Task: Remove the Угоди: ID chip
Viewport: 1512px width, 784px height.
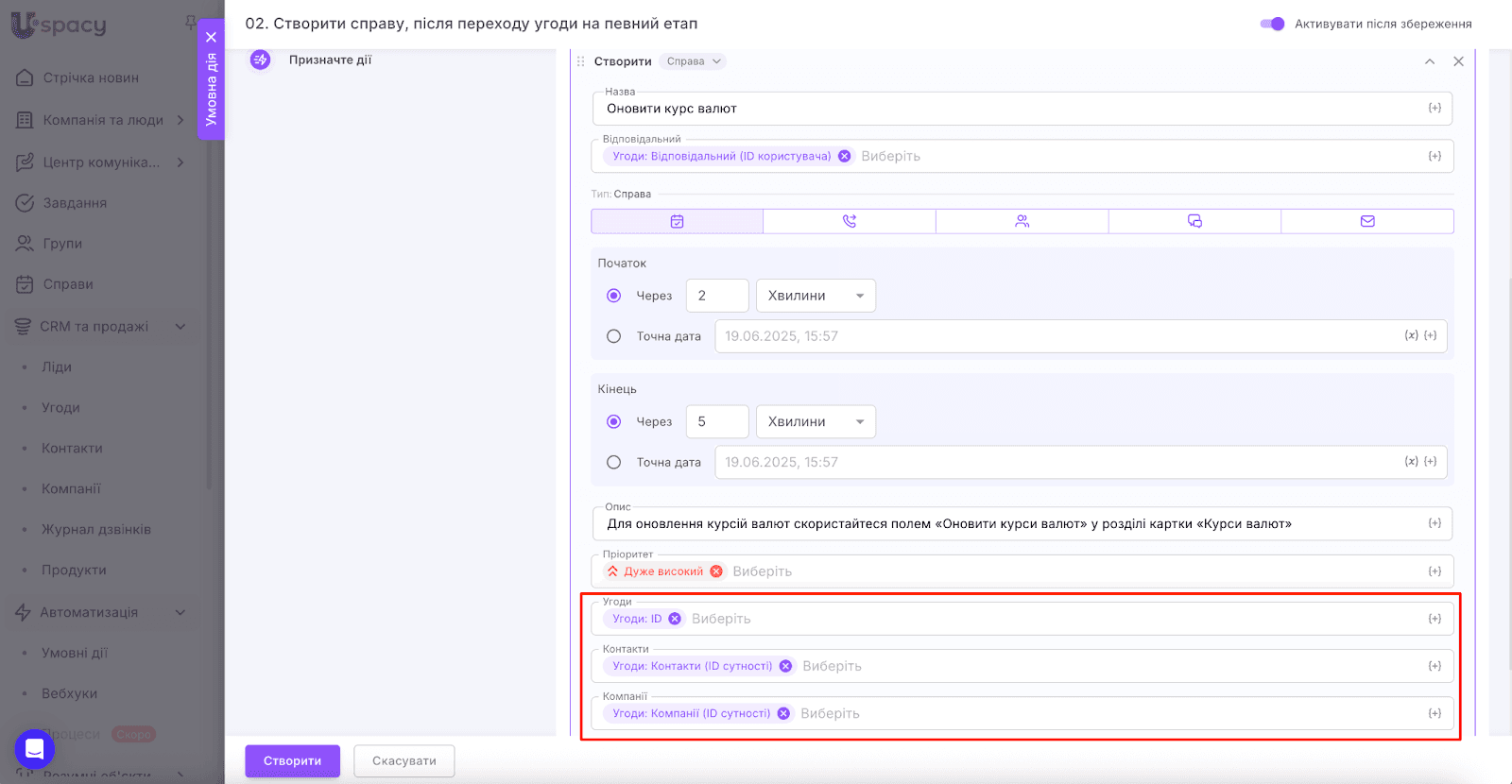Action: (x=675, y=619)
